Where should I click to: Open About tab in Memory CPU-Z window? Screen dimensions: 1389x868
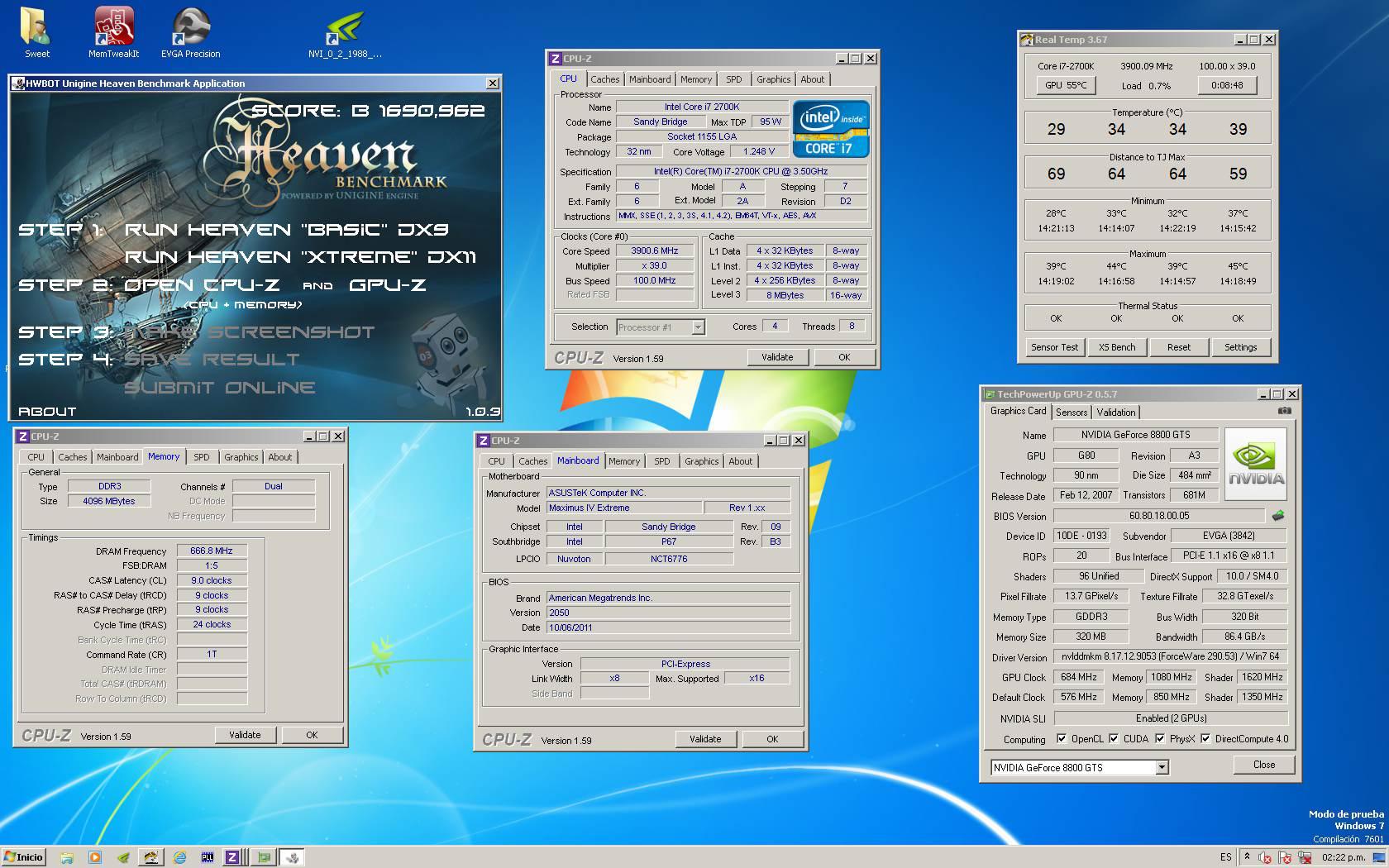279,457
